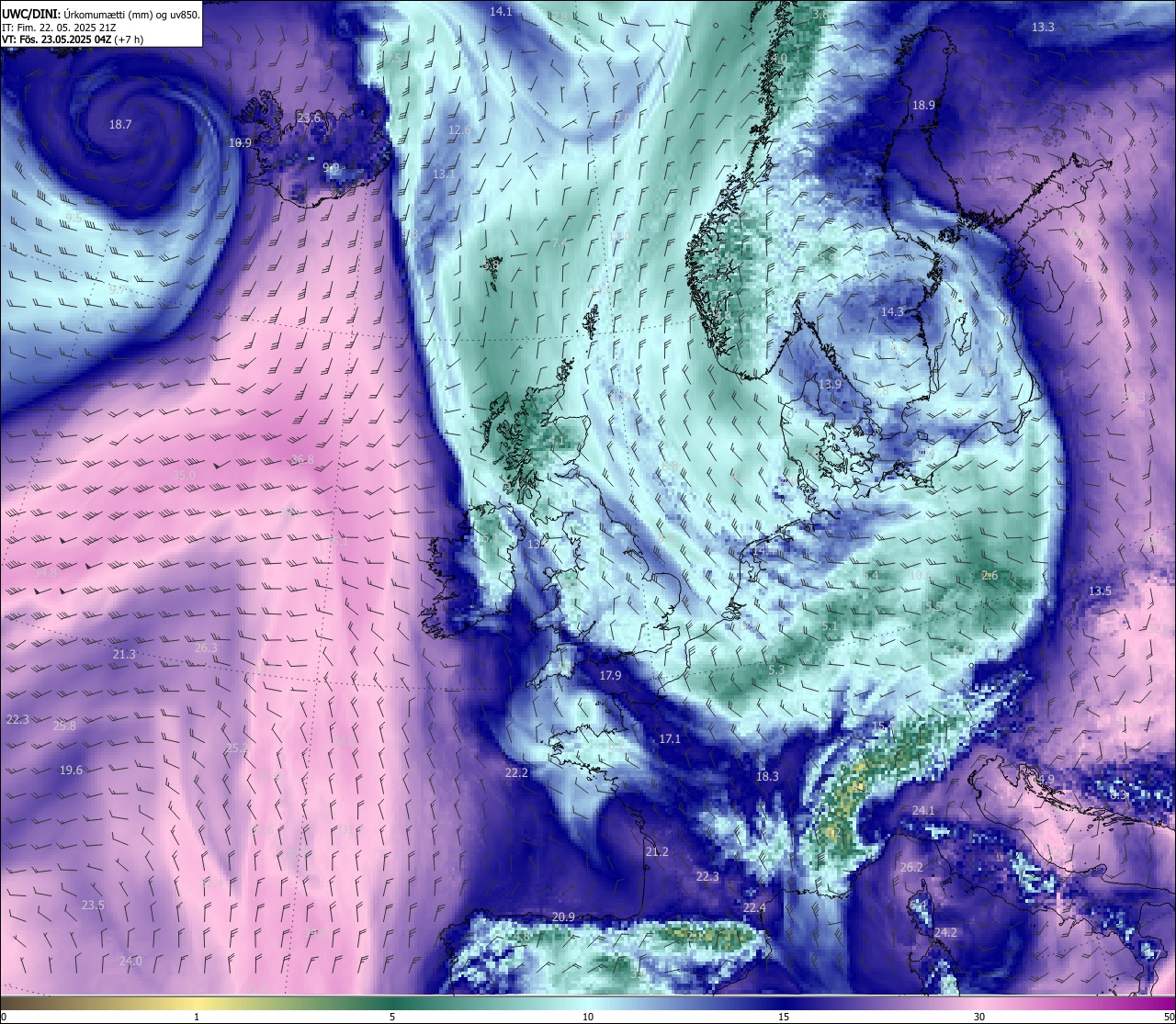Click the 24.0 value in the lower-left
The height and width of the screenshot is (1024, 1176).
tap(130, 961)
